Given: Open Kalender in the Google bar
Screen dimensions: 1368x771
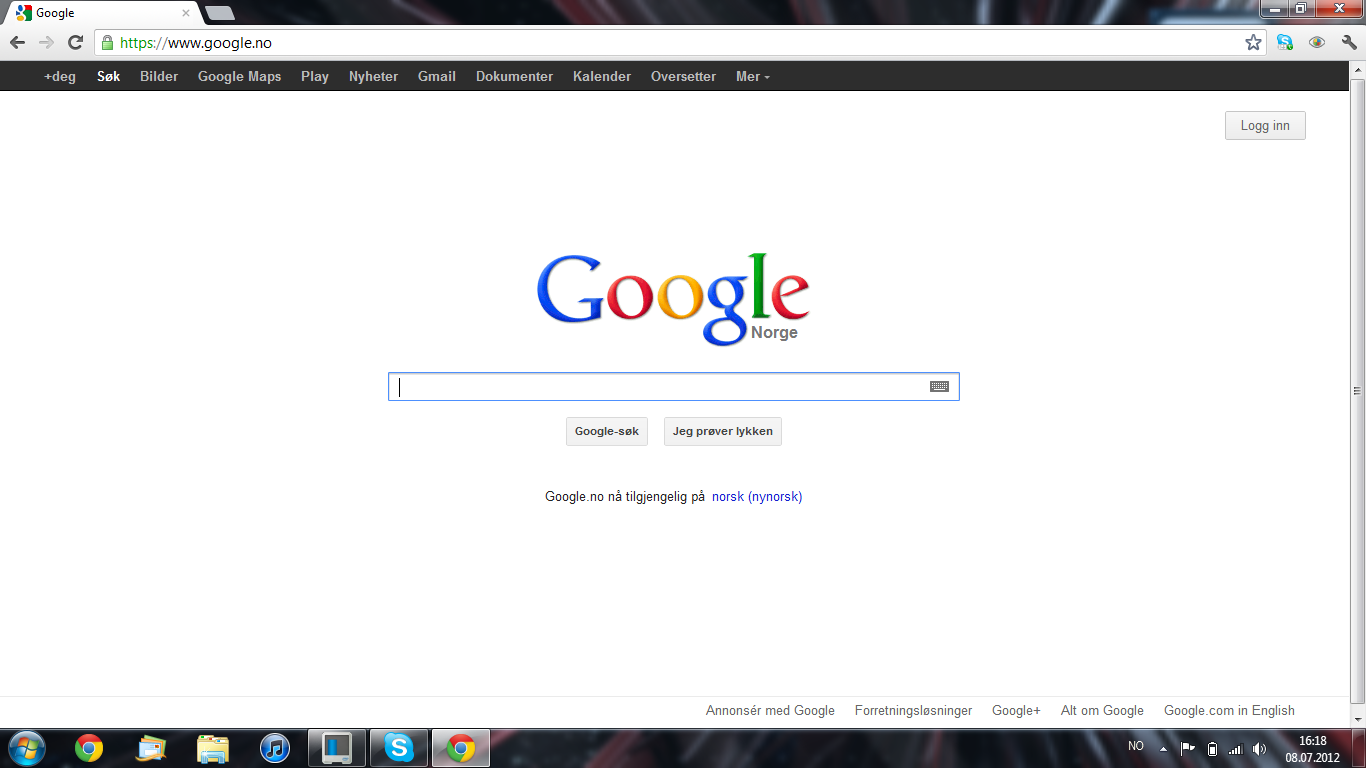Looking at the screenshot, I should 602,76.
